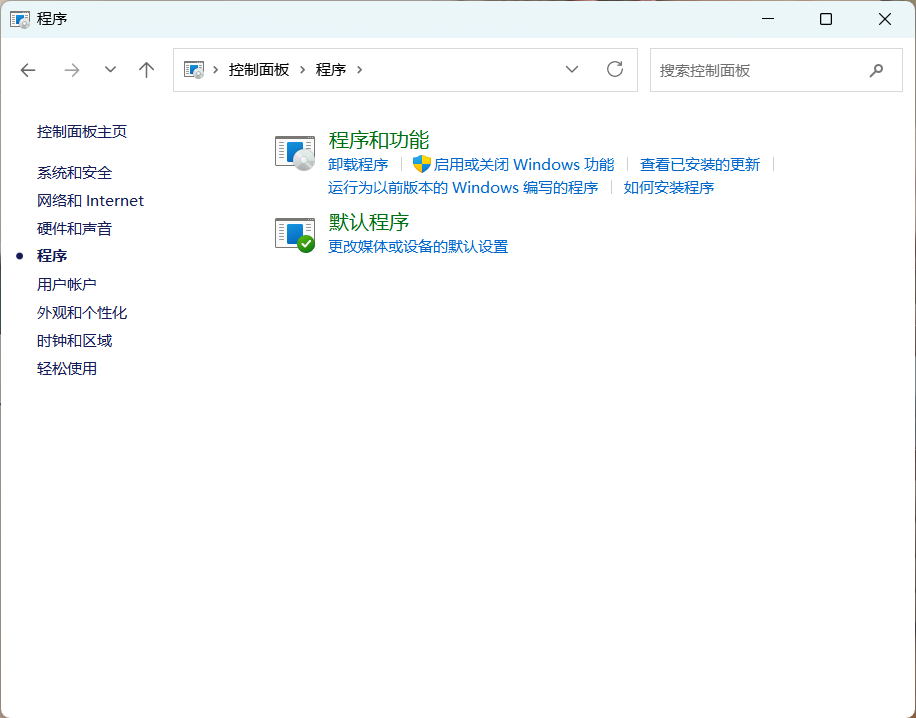Open 轻松使用 category
Image resolution: width=916 pixels, height=718 pixels.
tap(67, 369)
